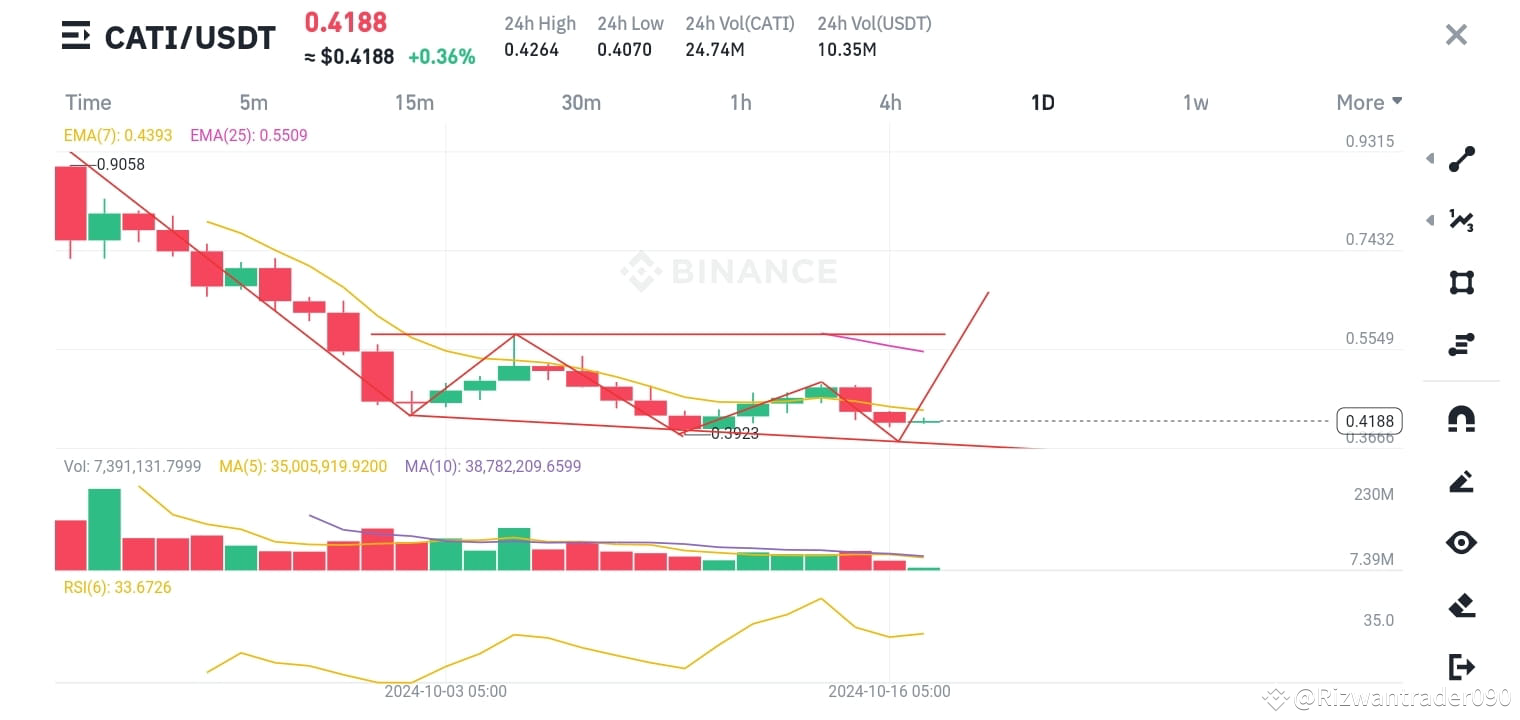The image size is (1520, 720).
Task: Open the More timeframes dropdown
Action: 1368,102
